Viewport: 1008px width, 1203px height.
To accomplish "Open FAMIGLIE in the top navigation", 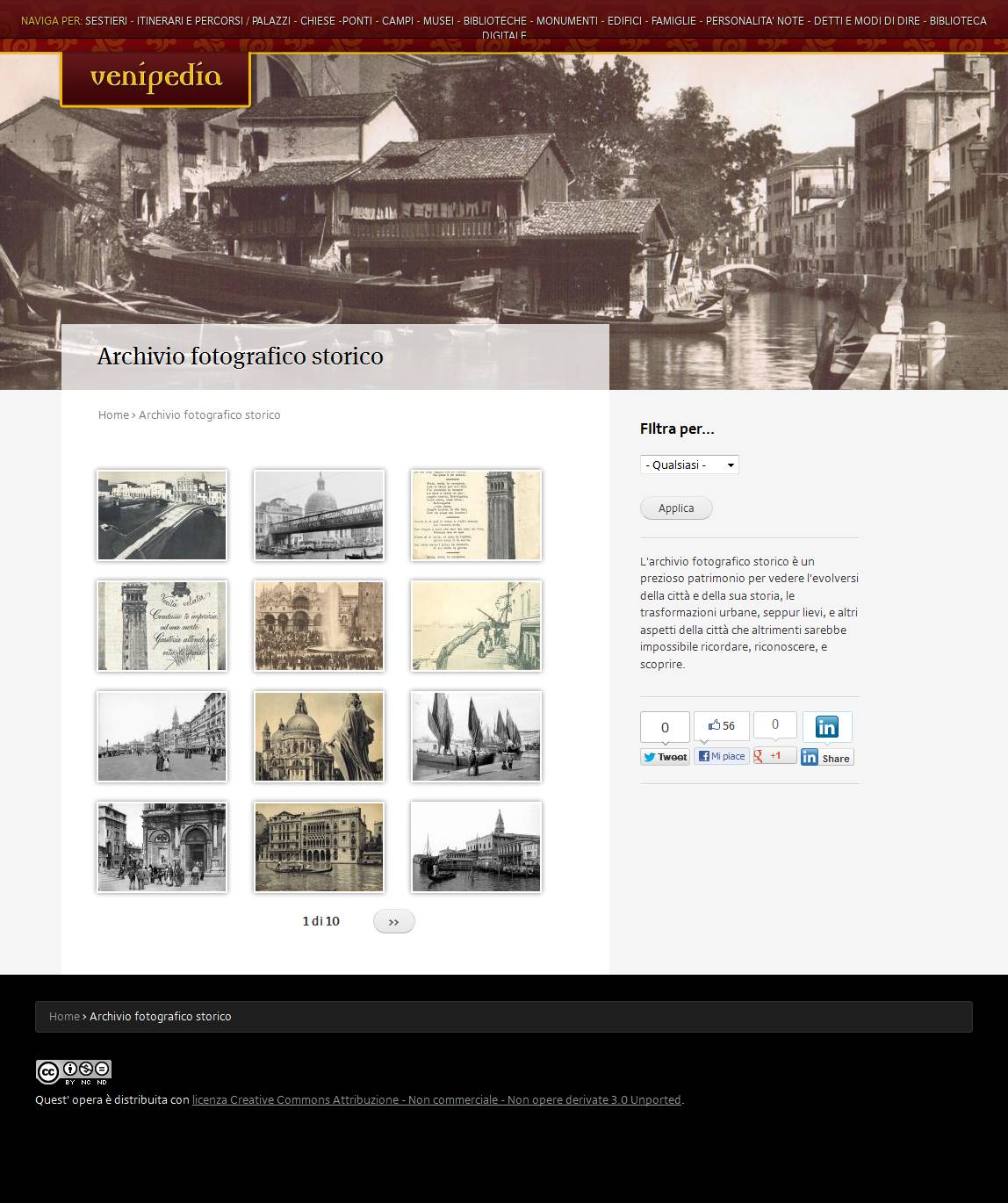I will click(x=673, y=20).
